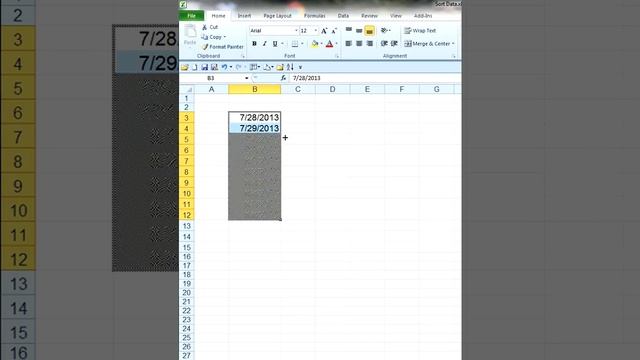Expand the Underline style dropdown arrow
The height and width of the screenshot is (360, 640).
point(282,44)
